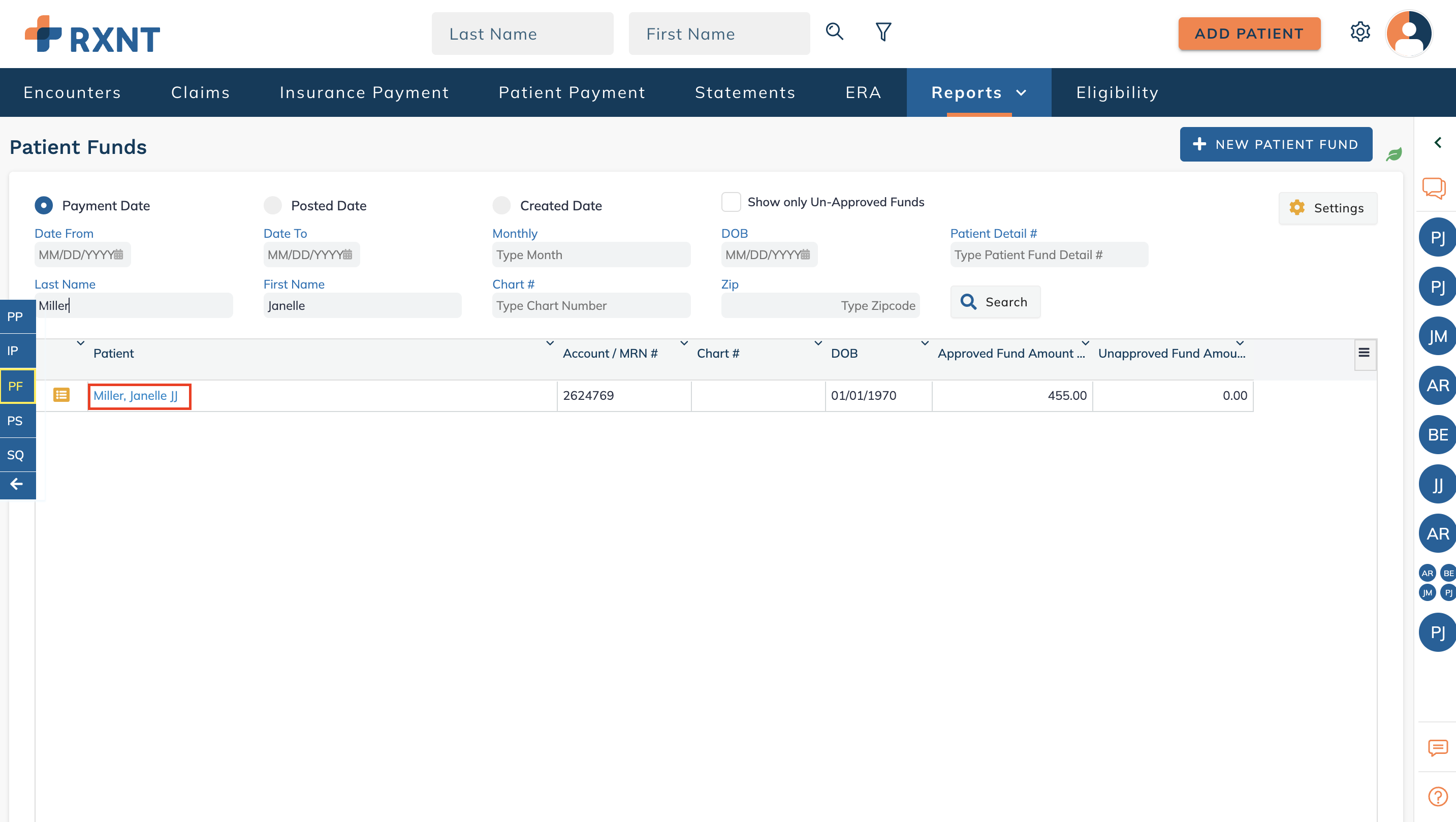Expand the Reports dropdown menu

point(978,92)
